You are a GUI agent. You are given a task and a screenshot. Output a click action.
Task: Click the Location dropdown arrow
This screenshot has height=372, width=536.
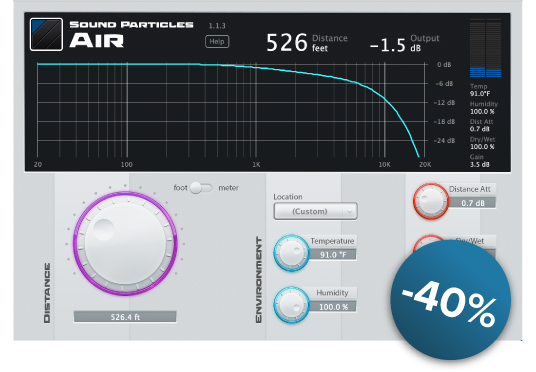pos(349,211)
